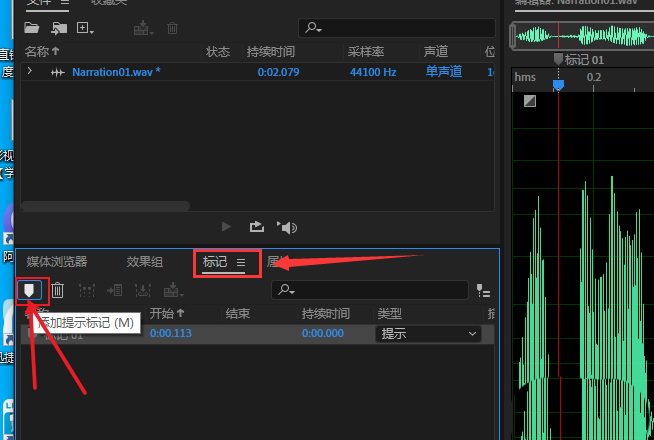Expand the Narration01.wav file entry
The width and height of the screenshot is (654, 440).
pyautogui.click(x=30, y=72)
